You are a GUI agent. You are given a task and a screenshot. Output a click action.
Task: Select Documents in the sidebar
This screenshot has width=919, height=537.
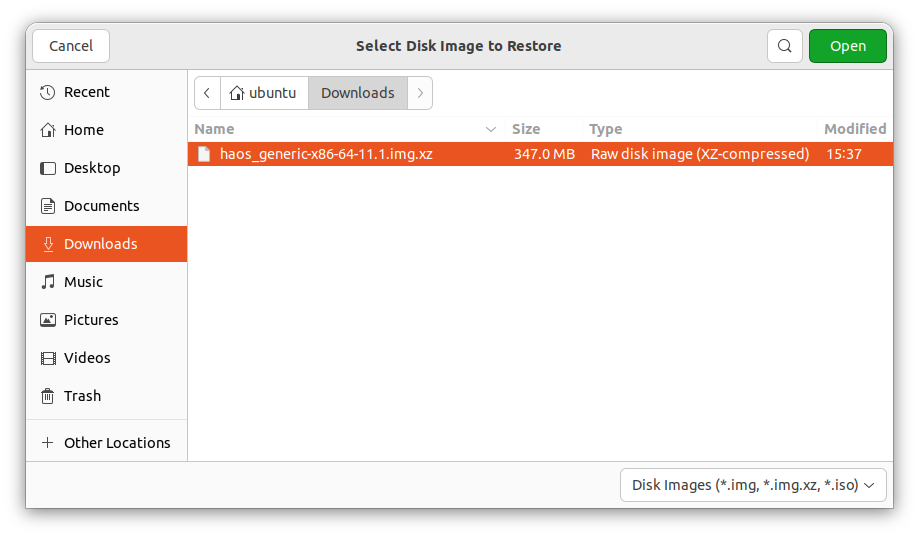[x=101, y=206]
